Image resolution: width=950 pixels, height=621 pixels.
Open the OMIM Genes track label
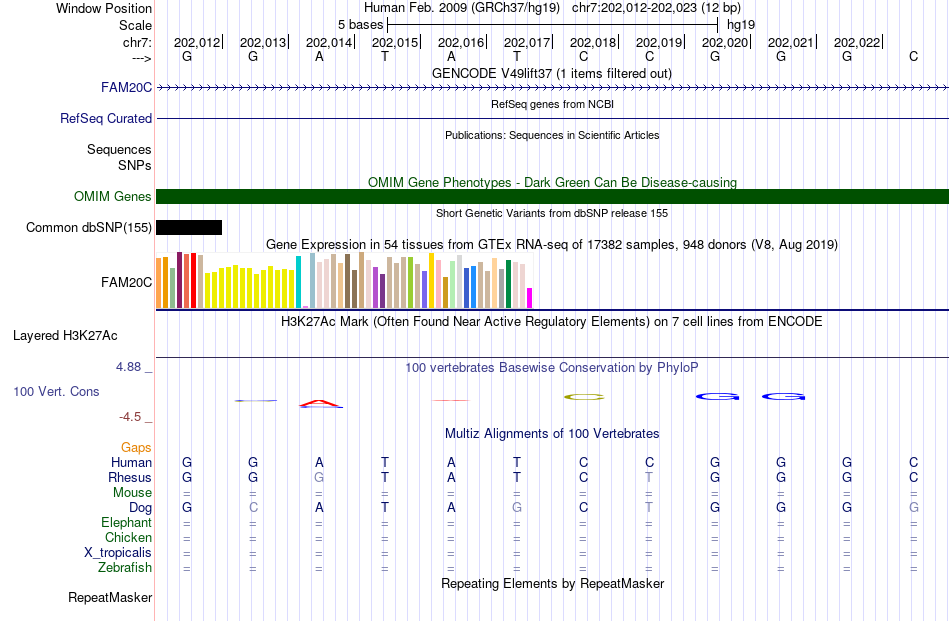[112, 196]
